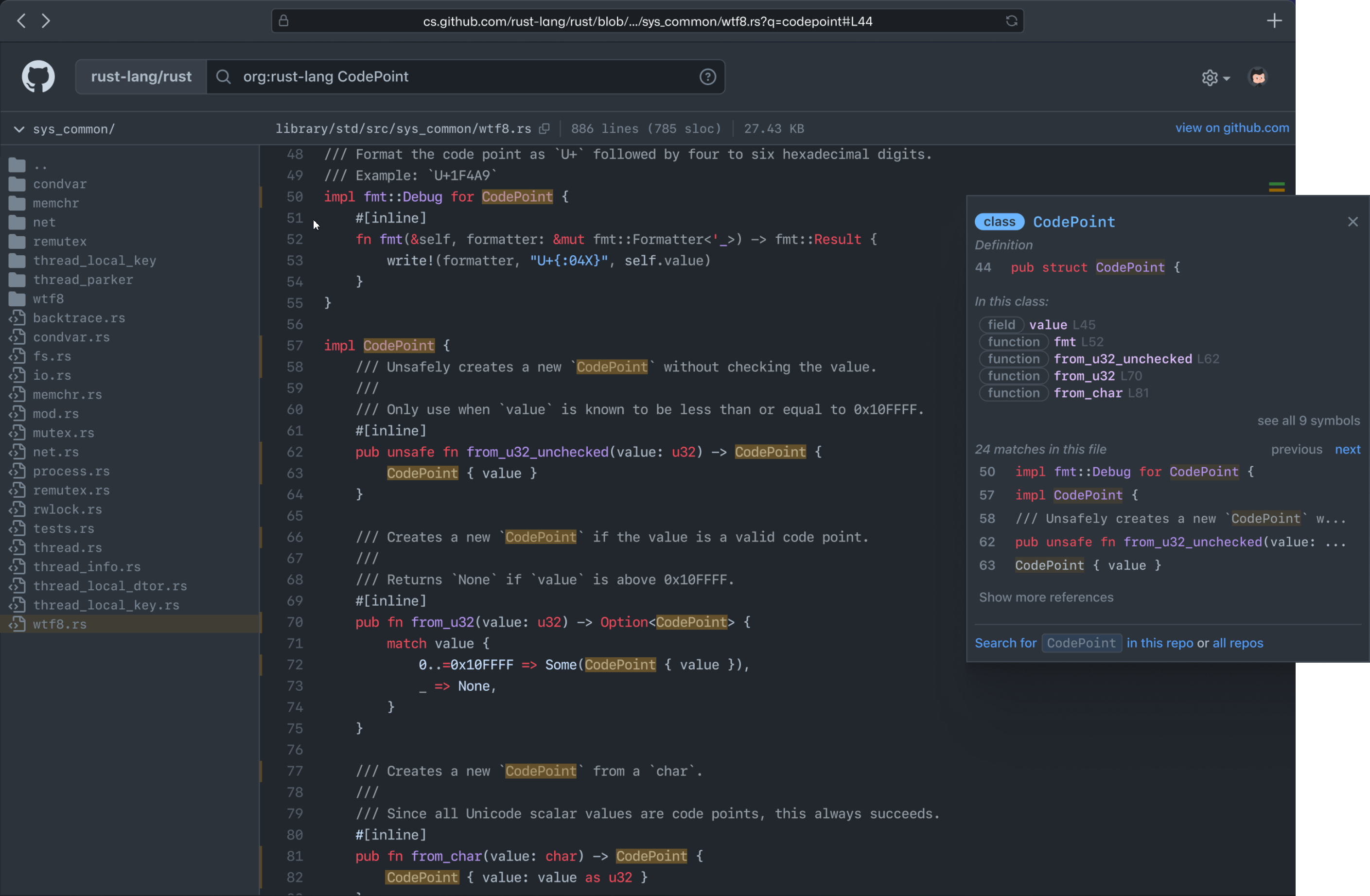The height and width of the screenshot is (896, 1370).
Task: Open a new browser tab with the plus icon
Action: click(1274, 21)
